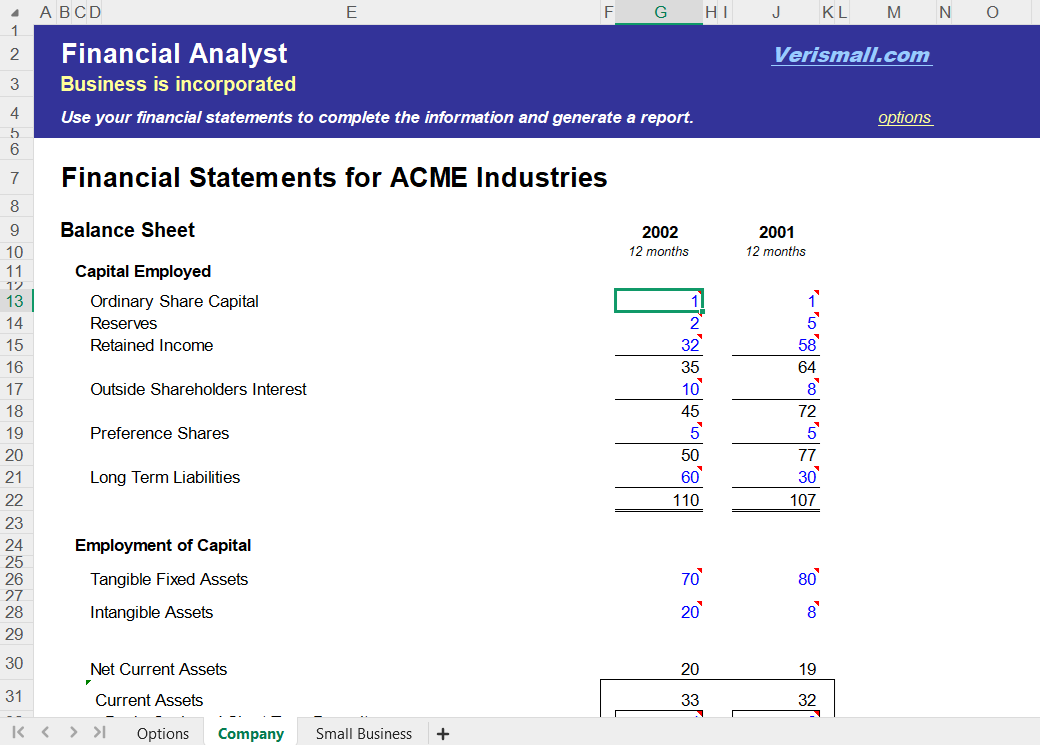This screenshot has height=745, width=1040.
Task: Add a new worksheet with the plus button
Action: (x=442, y=733)
